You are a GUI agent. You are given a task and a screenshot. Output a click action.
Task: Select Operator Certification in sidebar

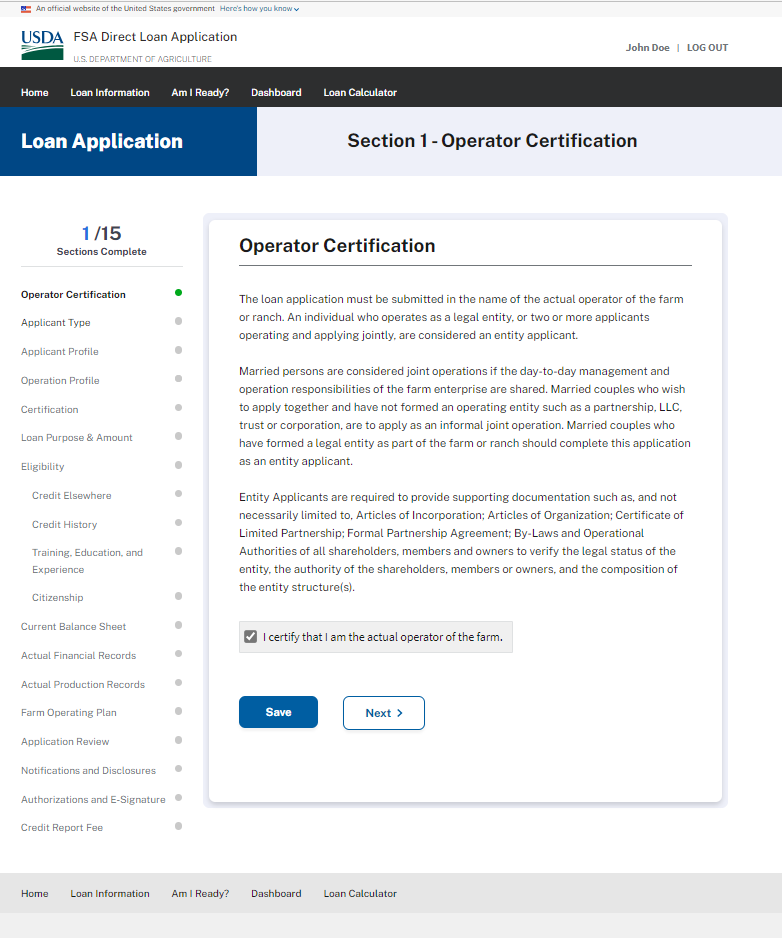click(x=74, y=294)
